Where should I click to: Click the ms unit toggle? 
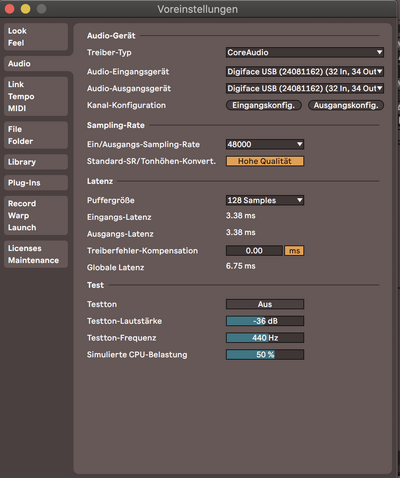pos(294,251)
